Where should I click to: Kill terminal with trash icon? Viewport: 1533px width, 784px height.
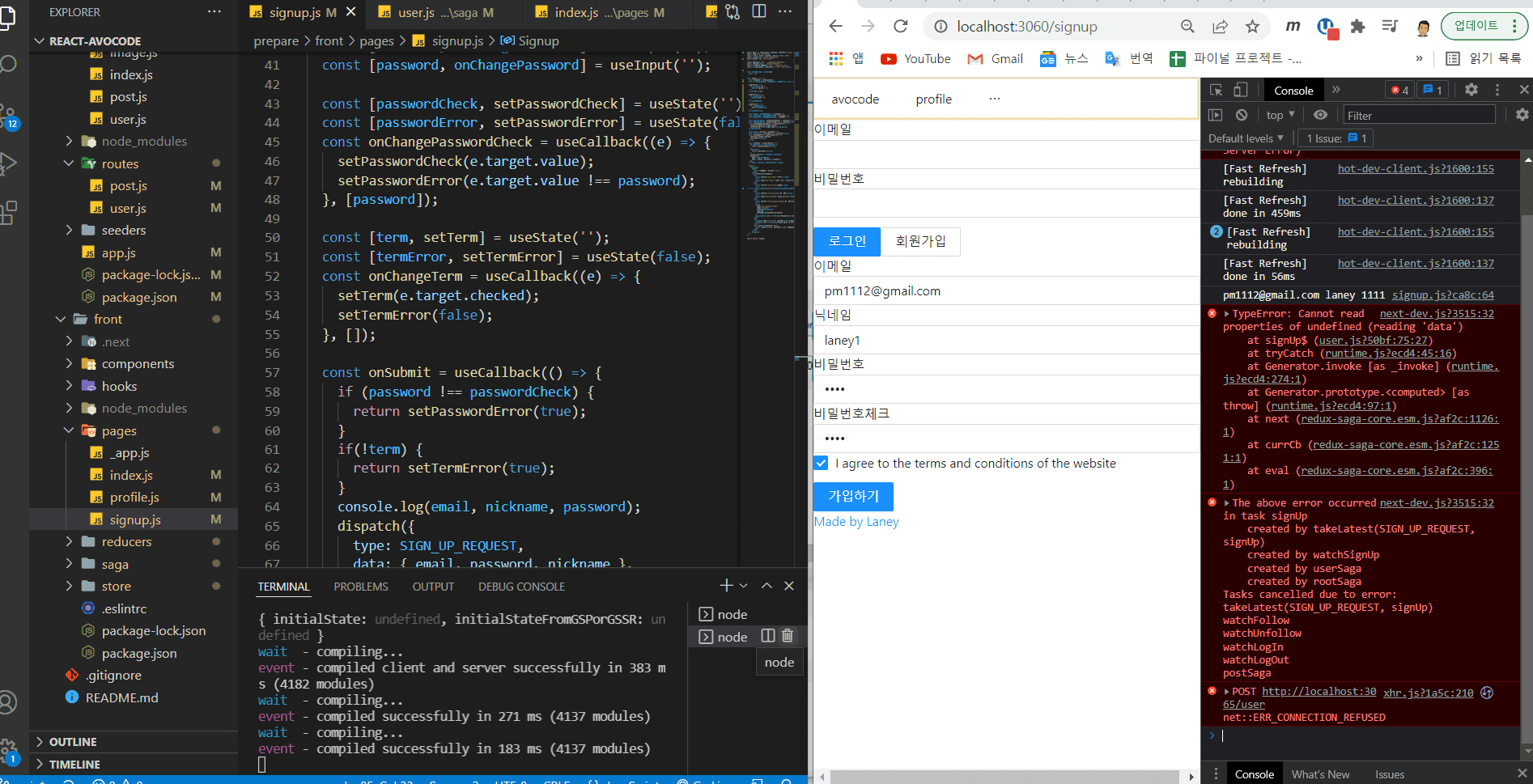click(788, 636)
